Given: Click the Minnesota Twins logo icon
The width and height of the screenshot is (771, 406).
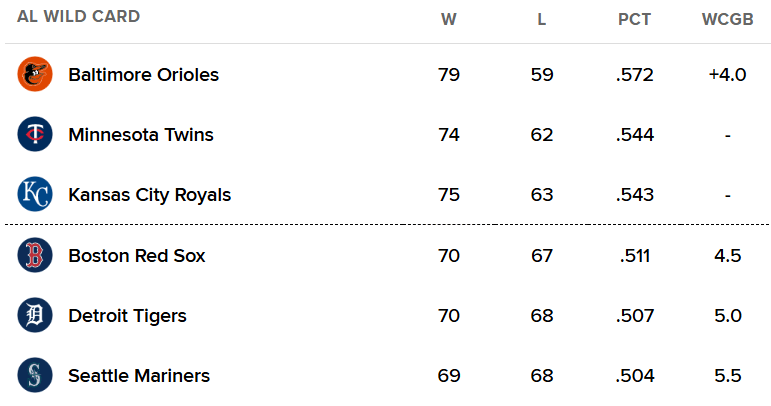Looking at the screenshot, I should tap(34, 134).
